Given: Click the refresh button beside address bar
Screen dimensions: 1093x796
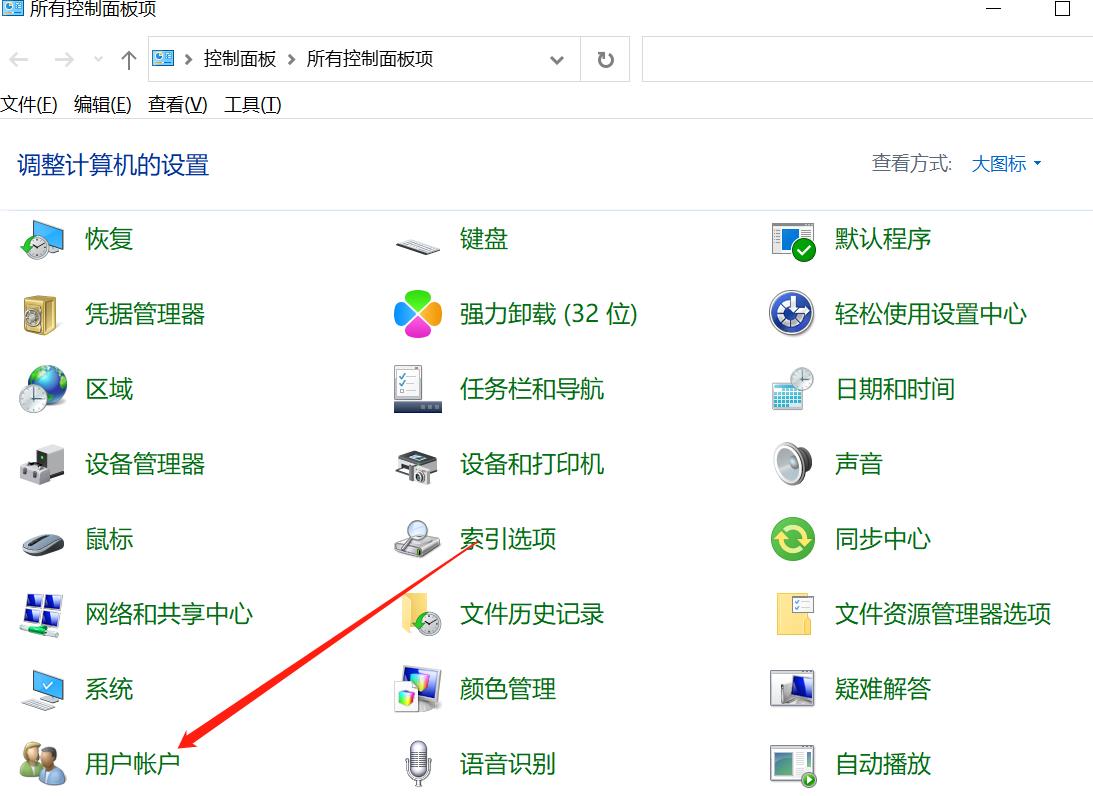Looking at the screenshot, I should click(x=605, y=60).
